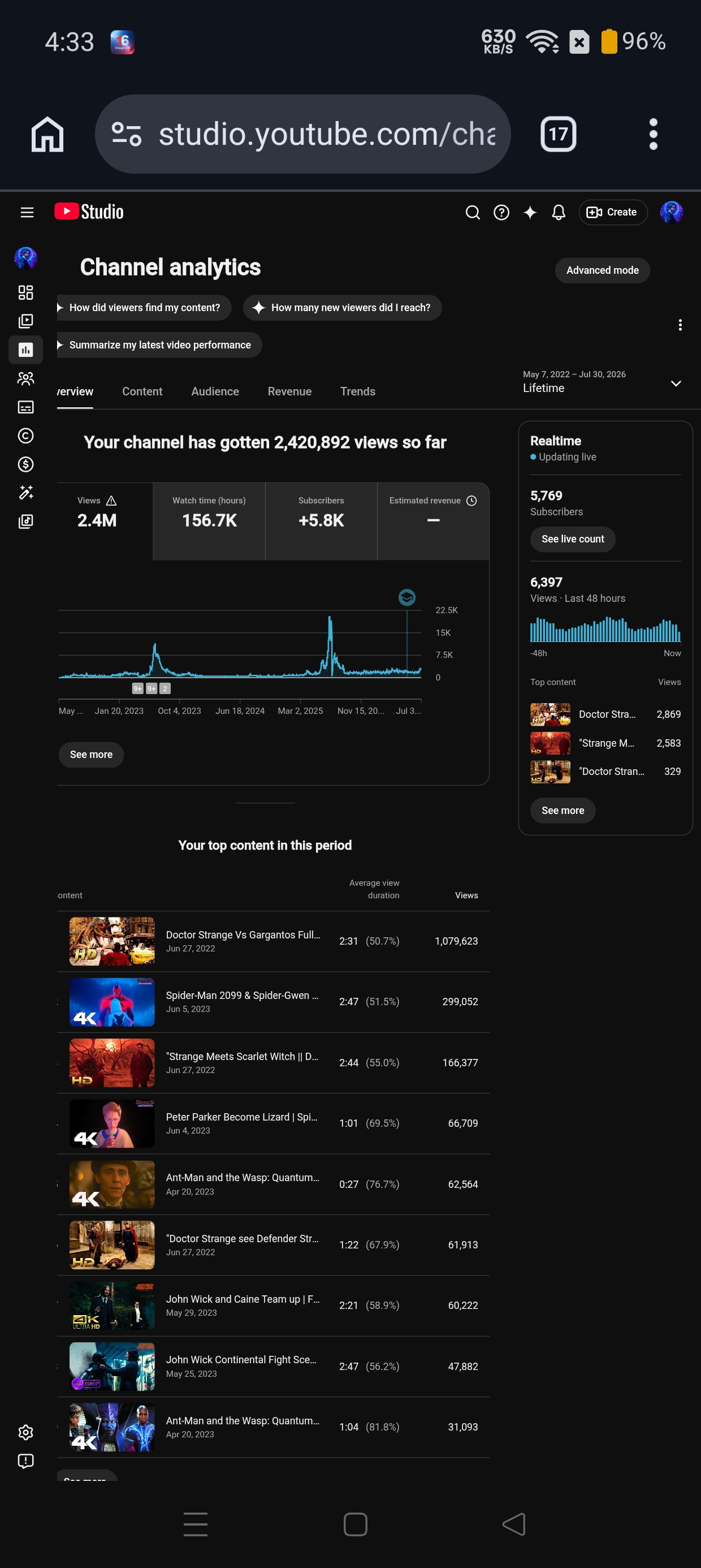
Task: Tap the URL address bar
Action: [x=303, y=134]
